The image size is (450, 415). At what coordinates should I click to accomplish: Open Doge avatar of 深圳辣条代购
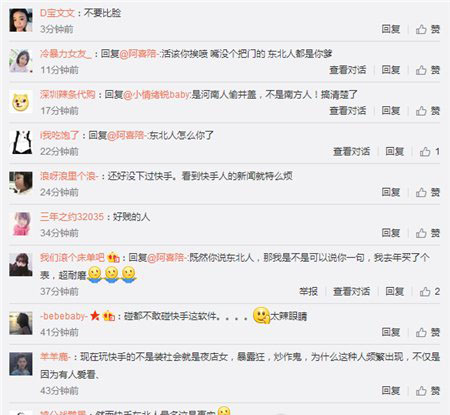tap(21, 102)
